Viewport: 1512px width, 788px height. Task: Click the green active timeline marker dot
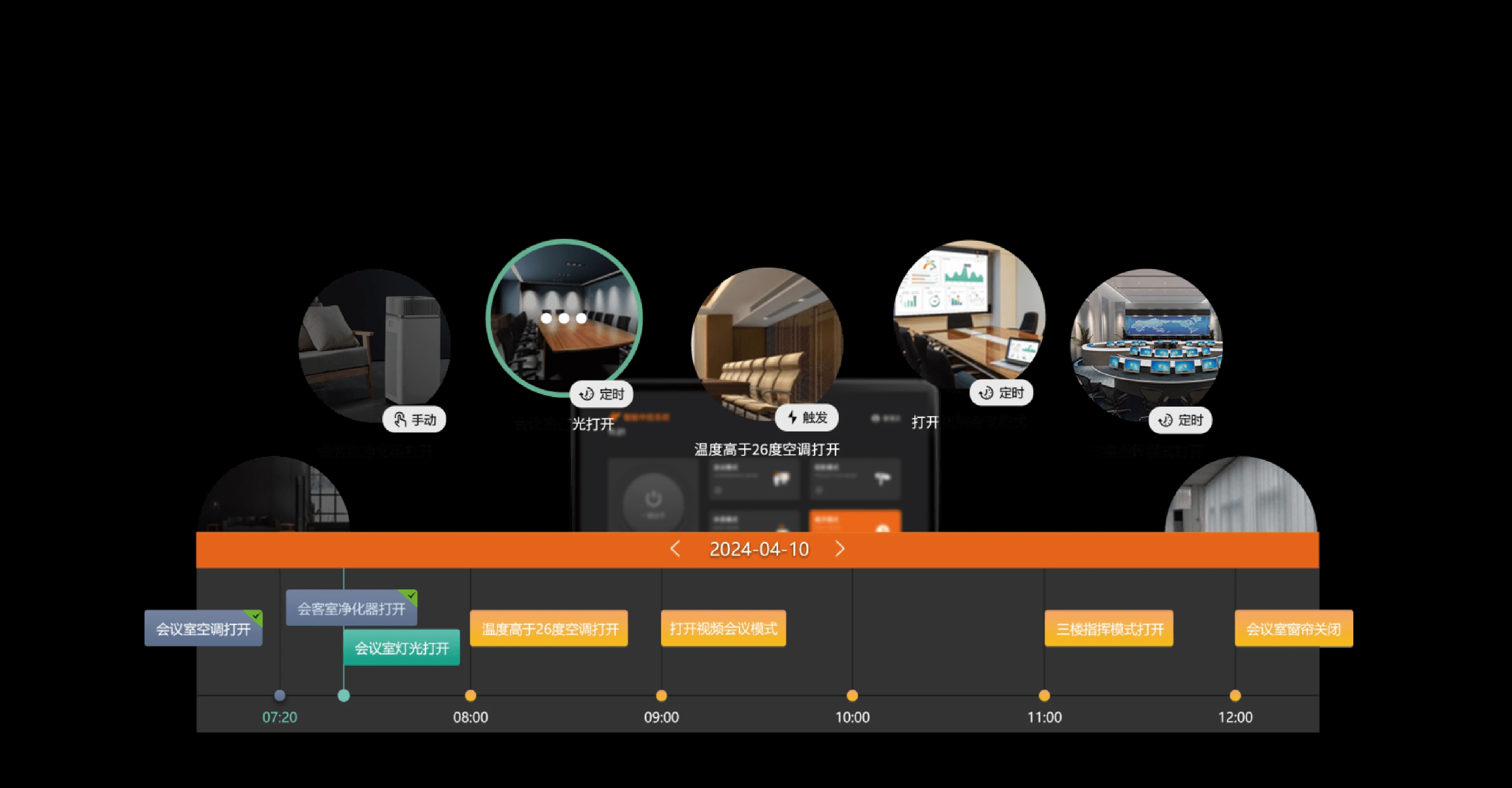click(x=344, y=696)
